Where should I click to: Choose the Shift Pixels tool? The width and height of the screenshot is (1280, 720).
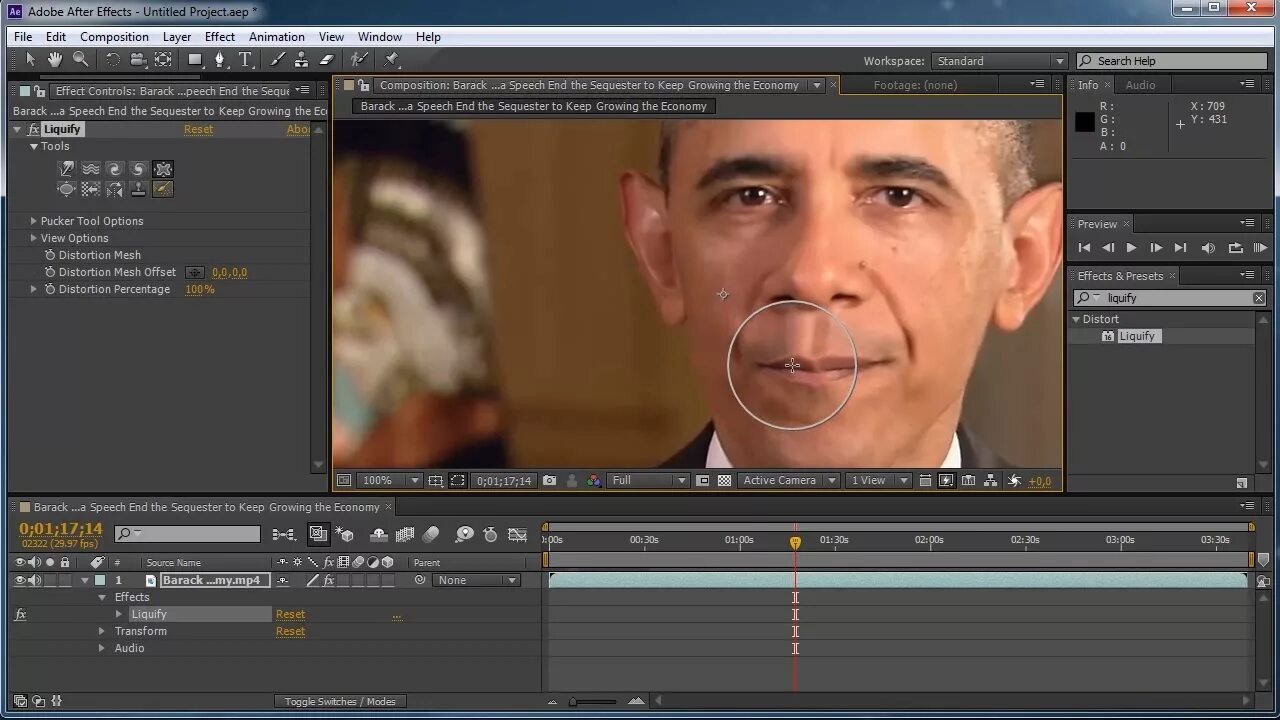pyautogui.click(x=91, y=189)
